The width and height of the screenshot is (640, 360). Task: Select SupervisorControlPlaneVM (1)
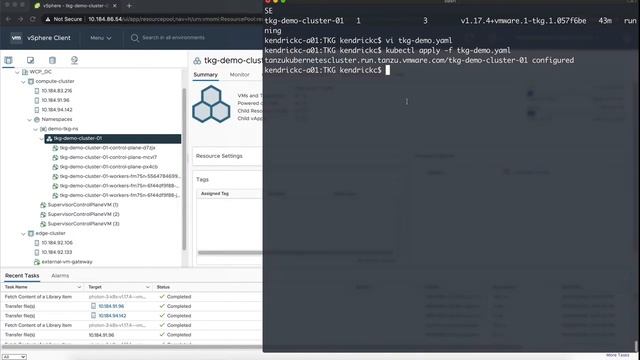[83, 204]
